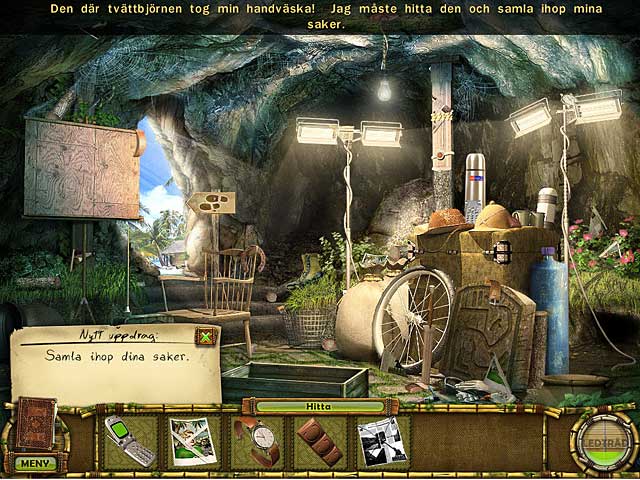Viewport: 640px width, 480px height.
Task: Use the LEDTRÅD hint radar
Action: pyautogui.click(x=604, y=441)
